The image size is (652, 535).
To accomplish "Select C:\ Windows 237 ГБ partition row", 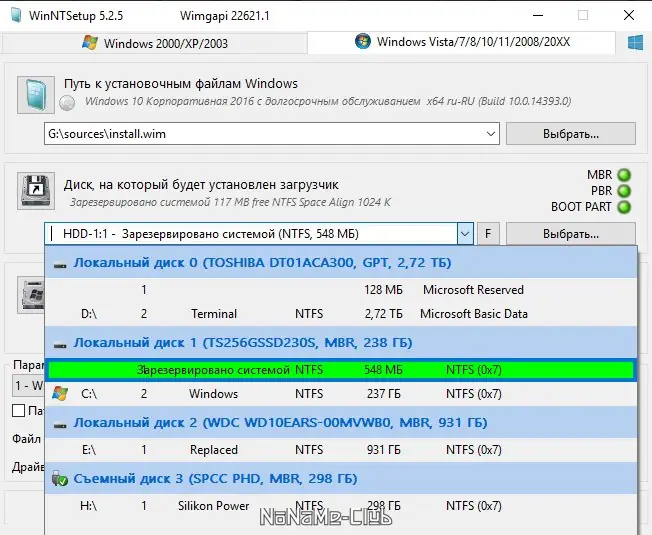I will pyautogui.click(x=341, y=394).
